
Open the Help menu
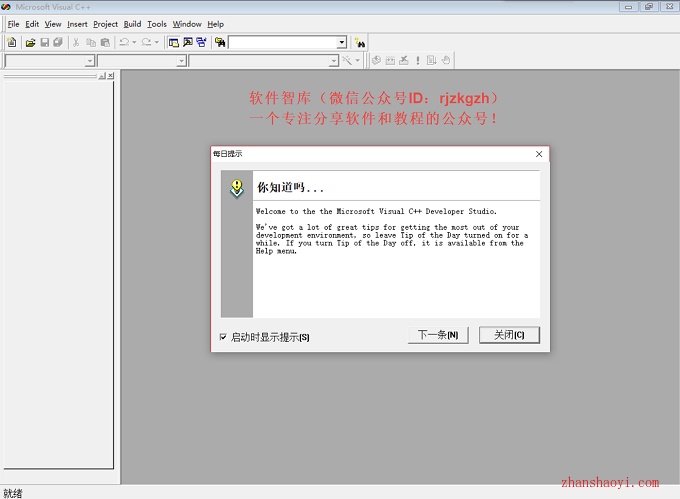pyautogui.click(x=216, y=24)
